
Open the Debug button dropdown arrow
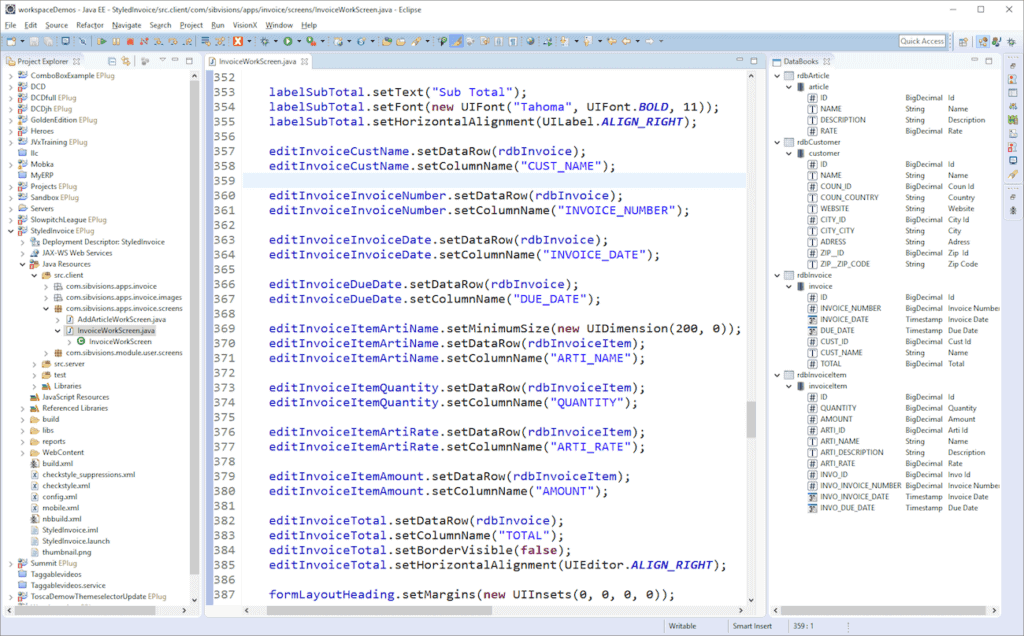point(276,41)
